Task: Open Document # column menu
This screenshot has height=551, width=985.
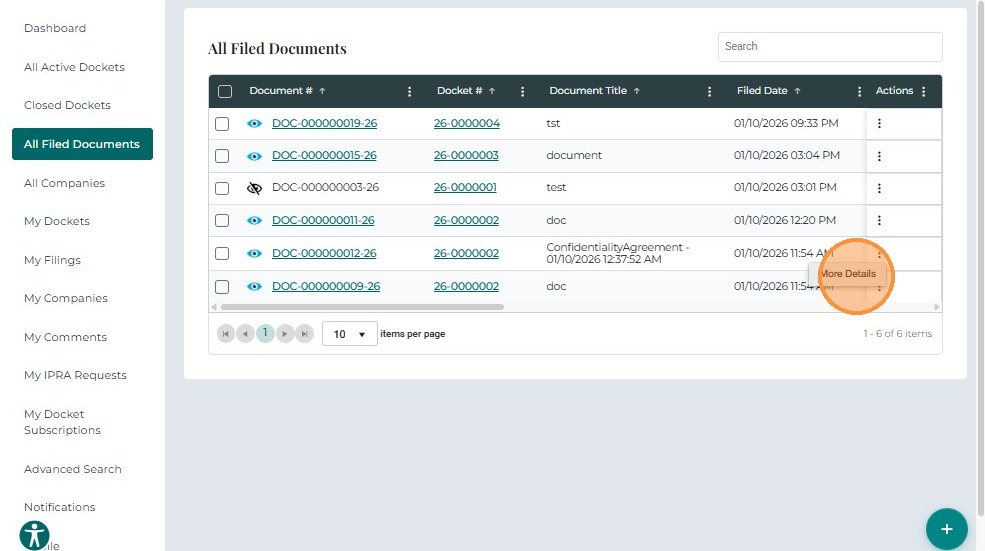Action: pos(410,92)
